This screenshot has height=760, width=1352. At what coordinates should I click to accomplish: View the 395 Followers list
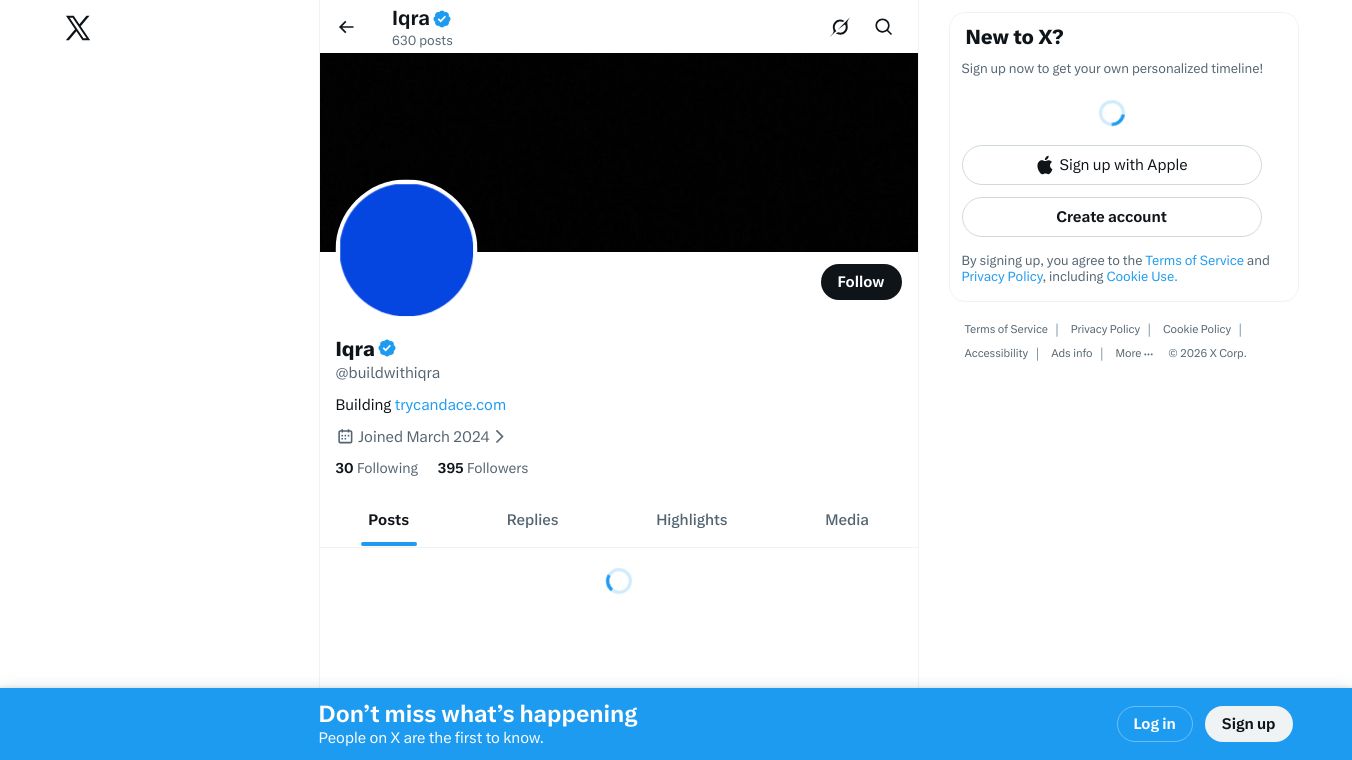[x=482, y=468]
